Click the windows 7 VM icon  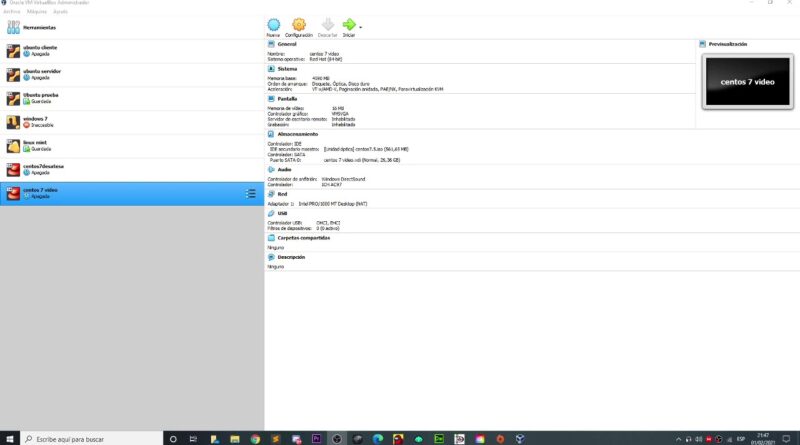(x=13, y=122)
